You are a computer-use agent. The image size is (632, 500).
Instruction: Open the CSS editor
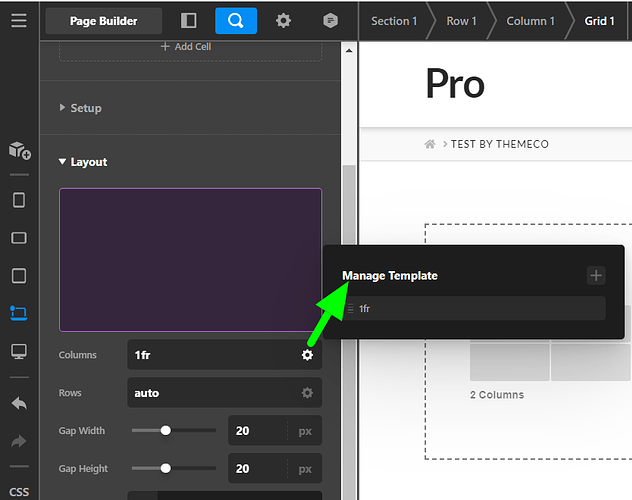(x=19, y=491)
